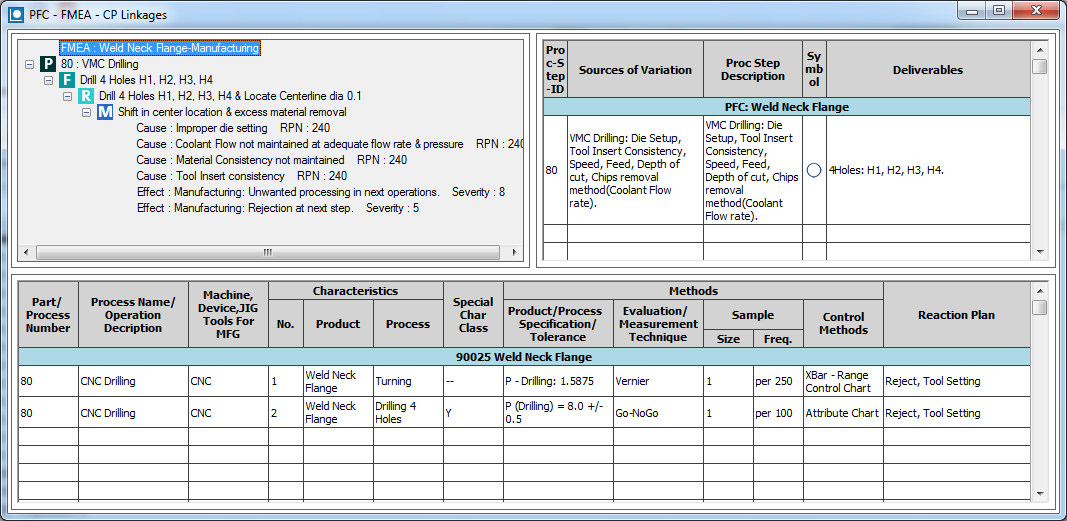
Task: Maximize the PFC - FMEA window
Action: tap(998, 10)
